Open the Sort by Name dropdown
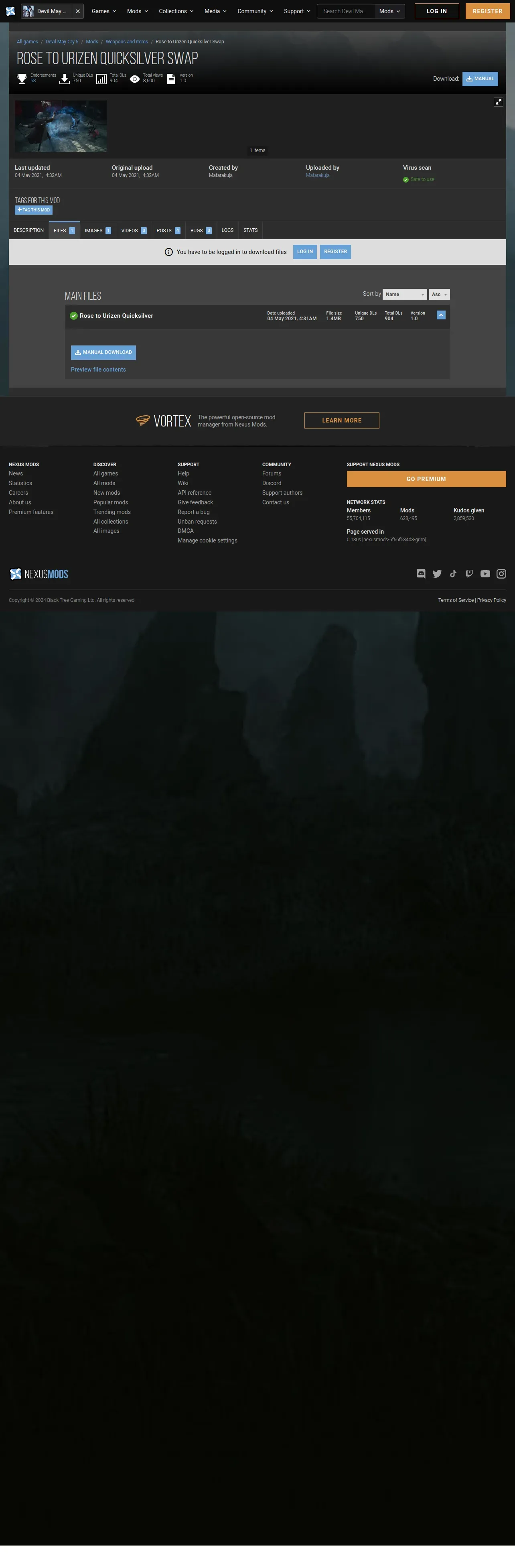This screenshot has width=515, height=1568. 404,294
